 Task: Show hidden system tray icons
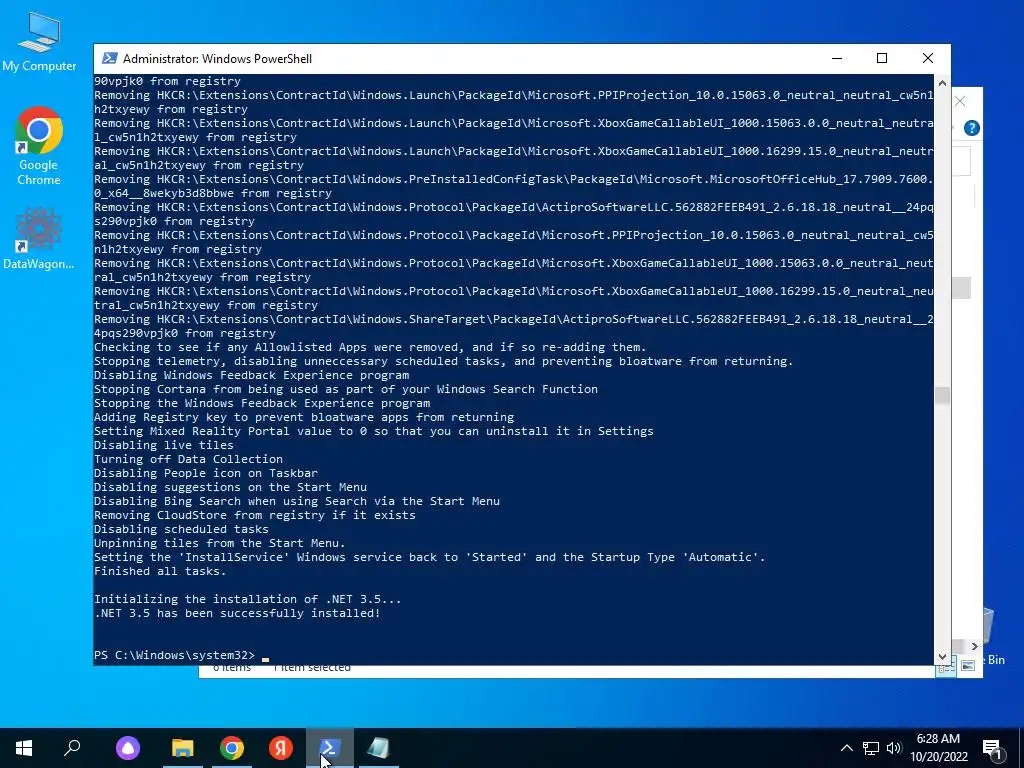click(846, 748)
